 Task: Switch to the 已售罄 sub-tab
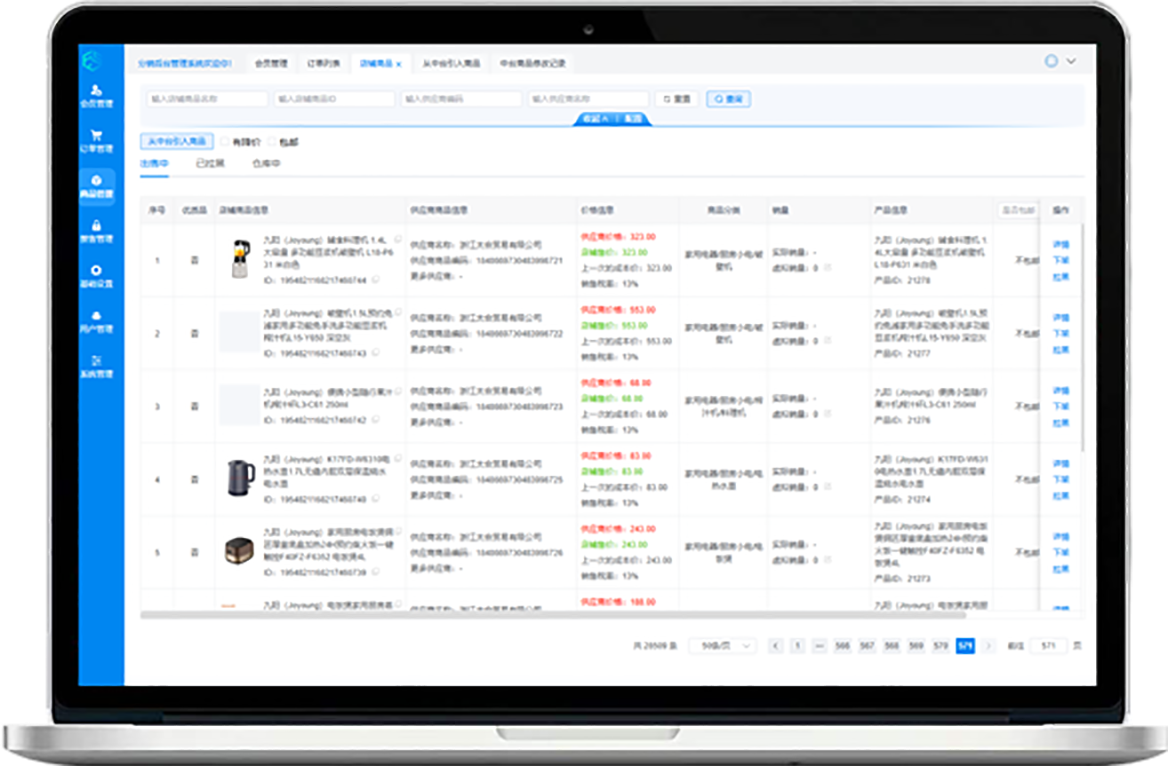210,163
